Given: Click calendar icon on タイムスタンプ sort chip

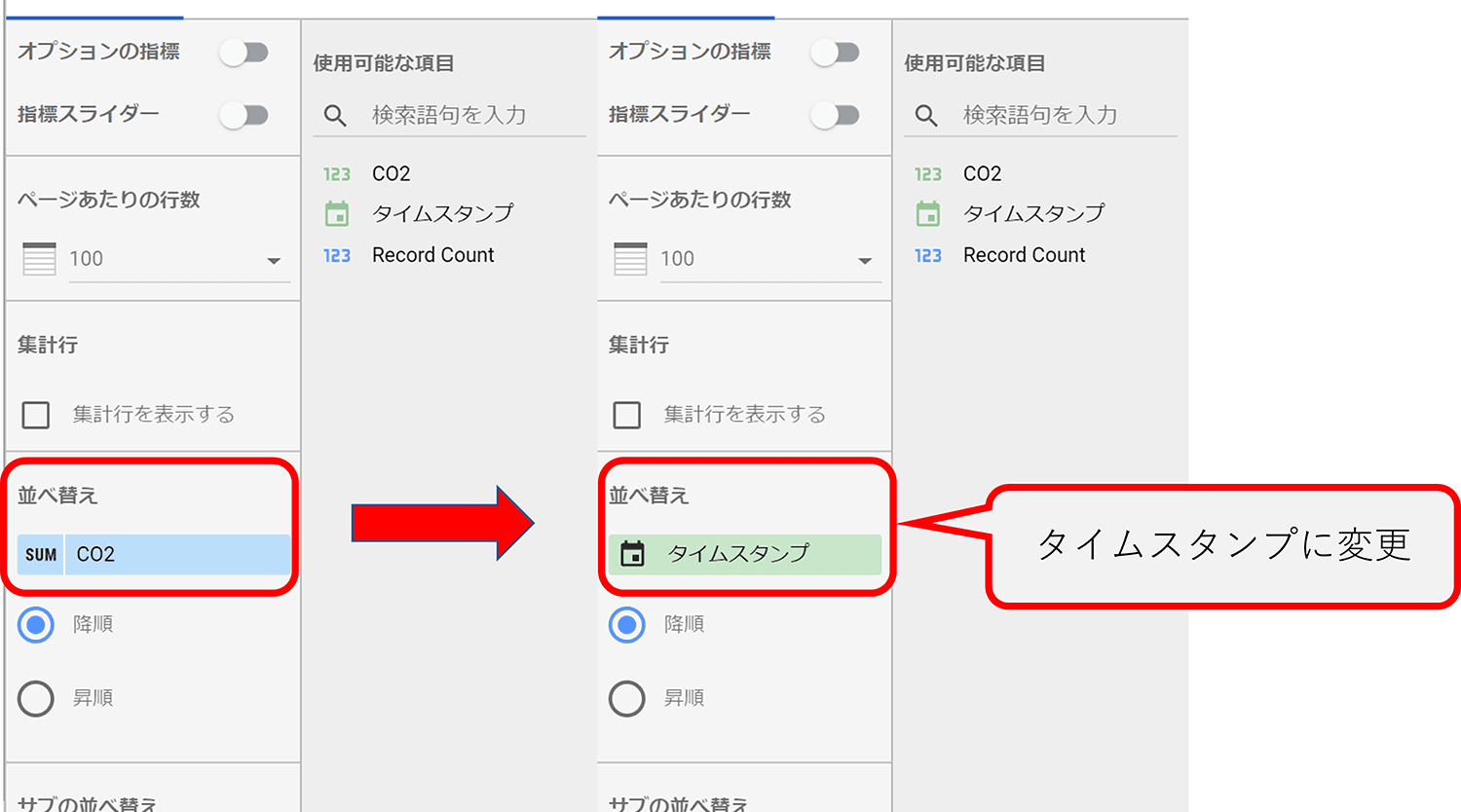Looking at the screenshot, I should tap(633, 554).
